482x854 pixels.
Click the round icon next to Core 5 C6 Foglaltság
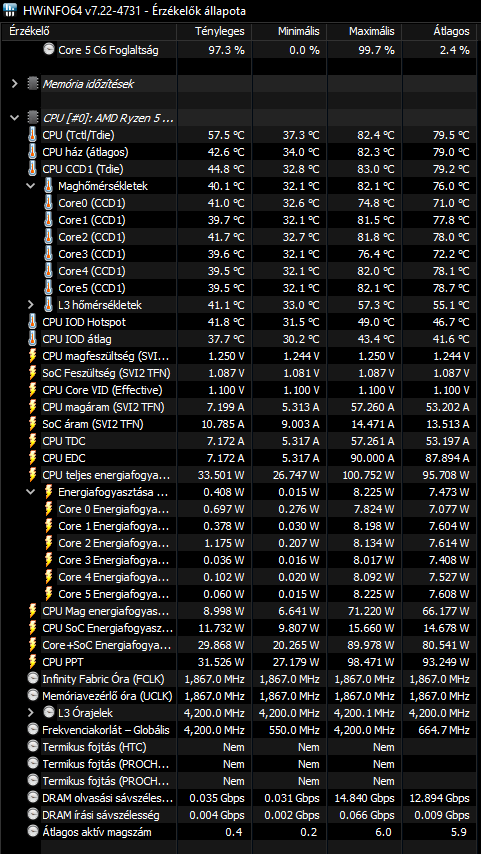pos(49,50)
